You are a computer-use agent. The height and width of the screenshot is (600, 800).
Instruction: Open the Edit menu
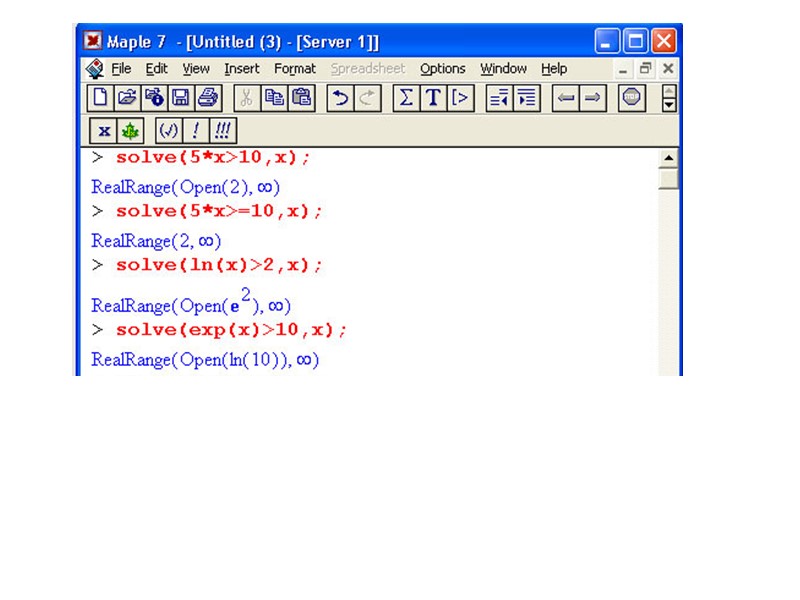tap(156, 68)
